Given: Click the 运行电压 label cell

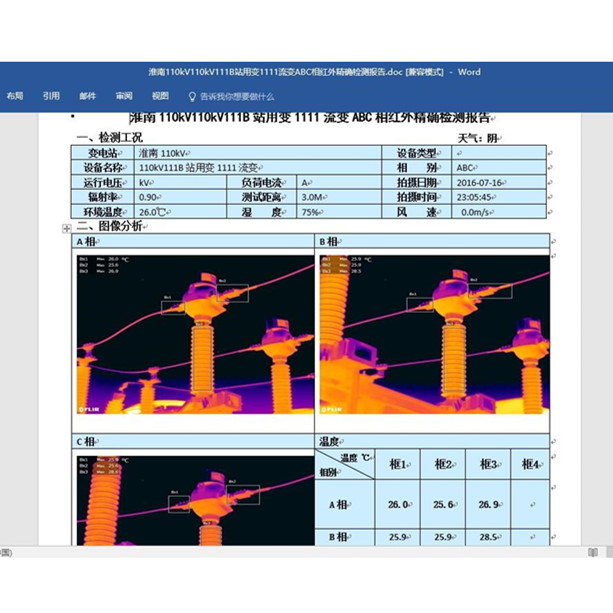Looking at the screenshot, I should [x=103, y=183].
